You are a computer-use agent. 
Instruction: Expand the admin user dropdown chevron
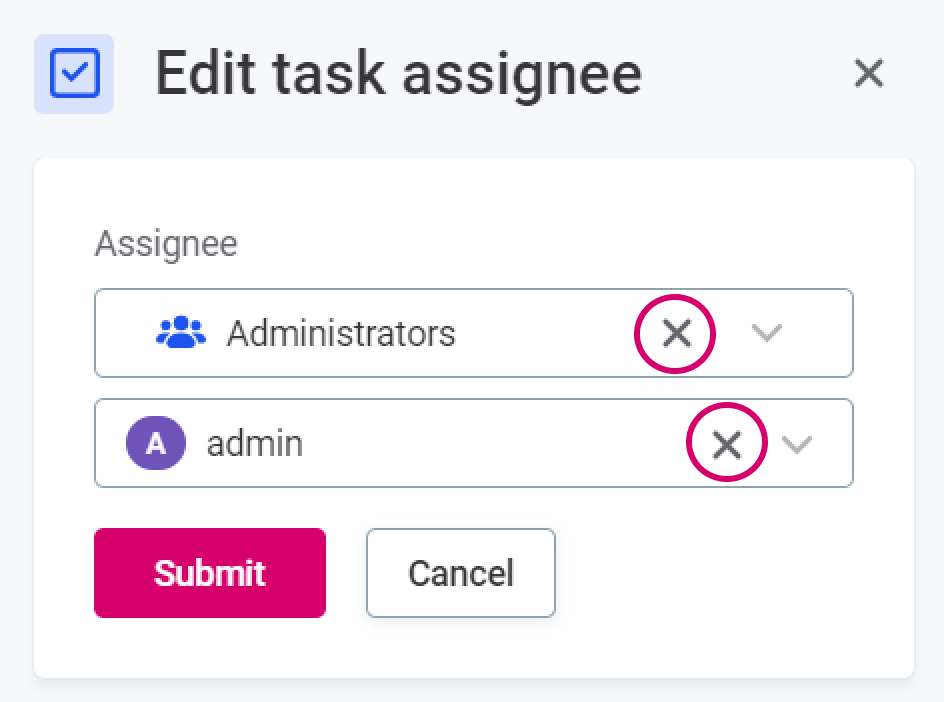796,444
